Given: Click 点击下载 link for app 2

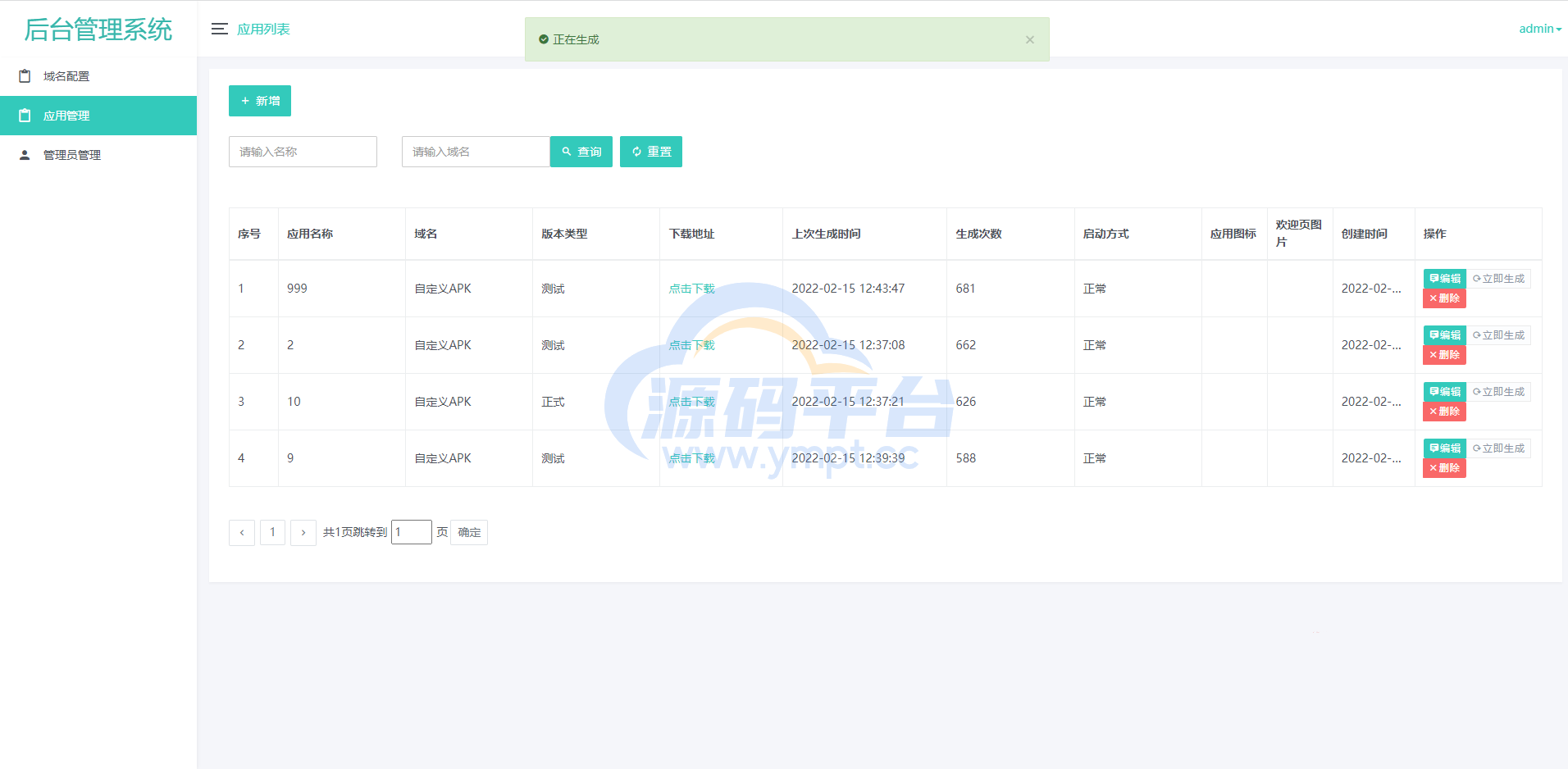Looking at the screenshot, I should 691,345.
